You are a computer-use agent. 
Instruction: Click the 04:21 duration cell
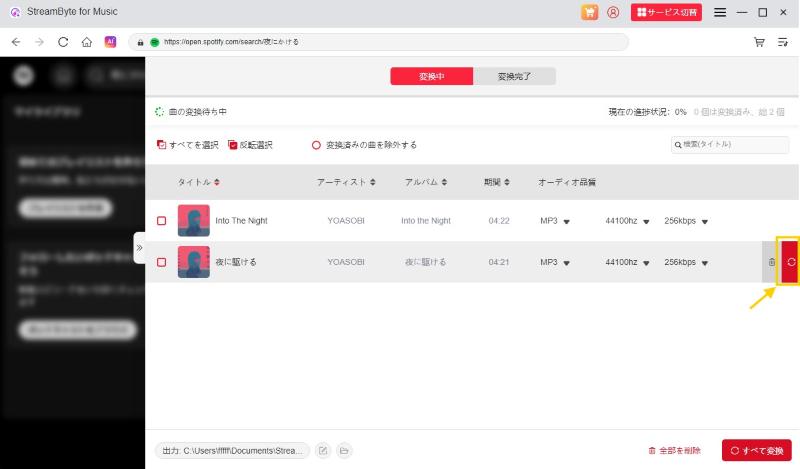(x=498, y=262)
